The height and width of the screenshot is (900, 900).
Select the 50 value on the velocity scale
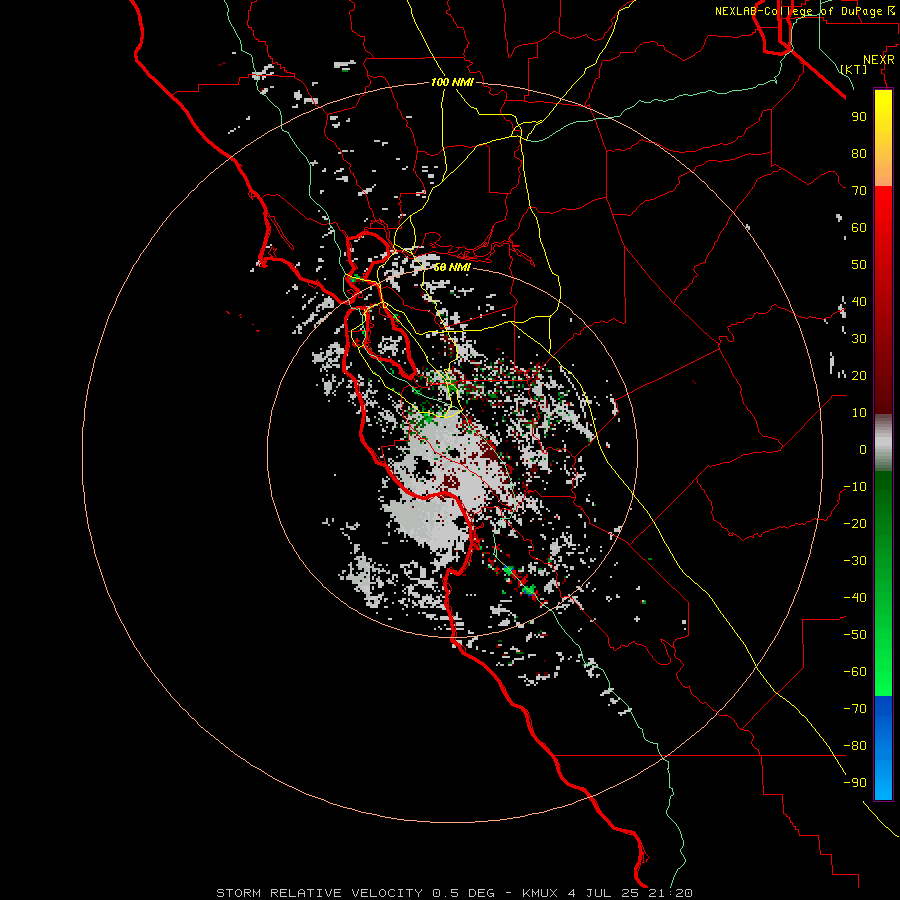coord(859,265)
